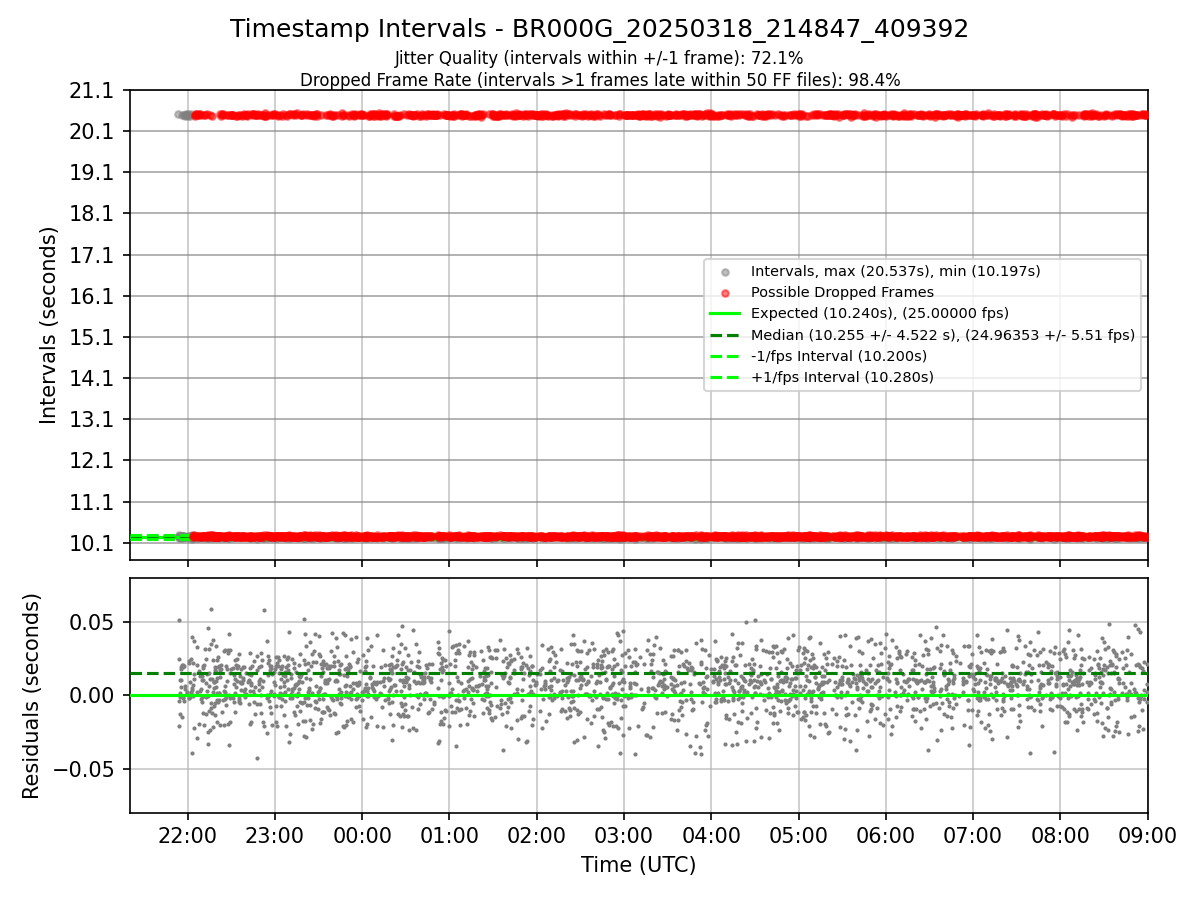Screen dimensions: 1200x900
Task: Click the 01:00 x-axis tick label
Action: 449,836
